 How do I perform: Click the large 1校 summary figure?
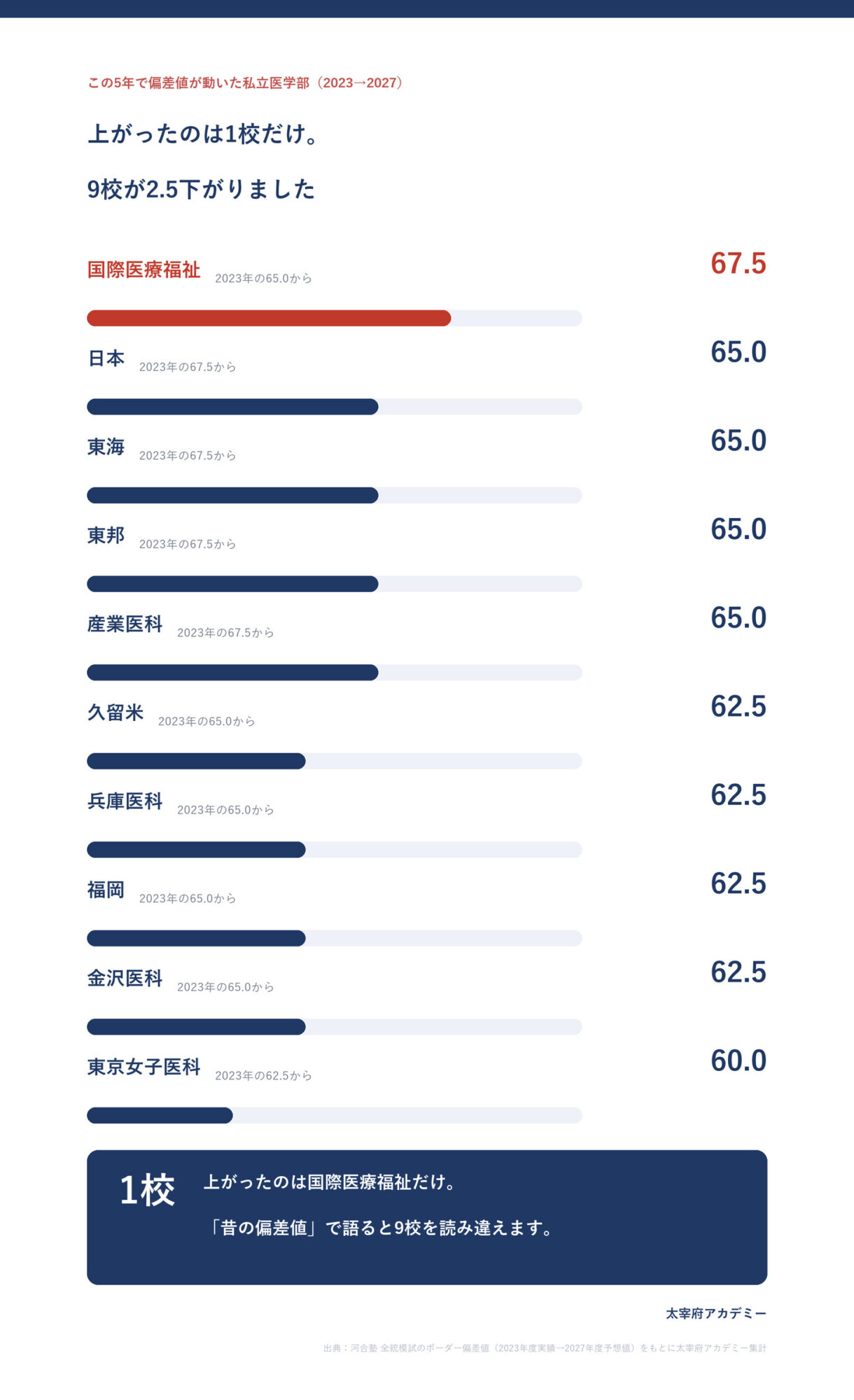(147, 1190)
